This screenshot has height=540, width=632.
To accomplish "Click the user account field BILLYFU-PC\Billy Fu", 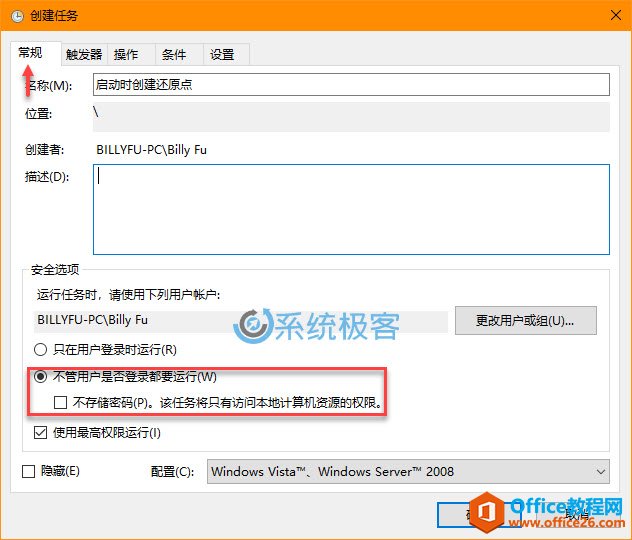I will point(241,321).
